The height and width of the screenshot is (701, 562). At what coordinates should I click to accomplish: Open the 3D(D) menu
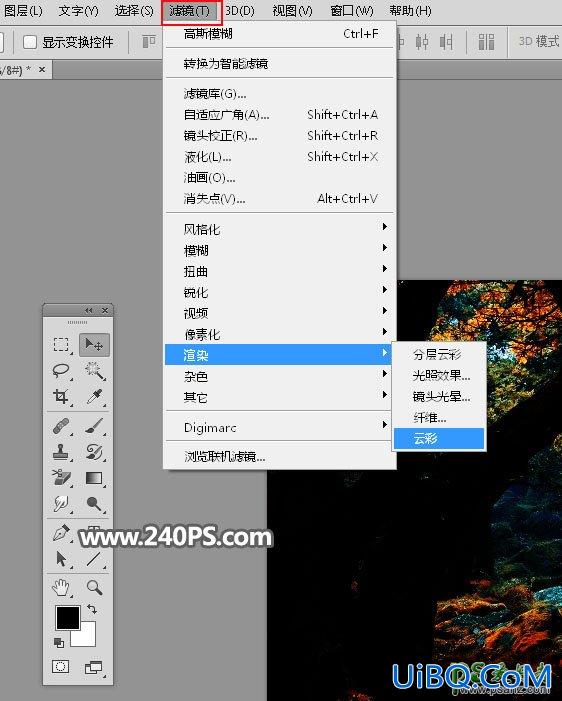pos(240,11)
